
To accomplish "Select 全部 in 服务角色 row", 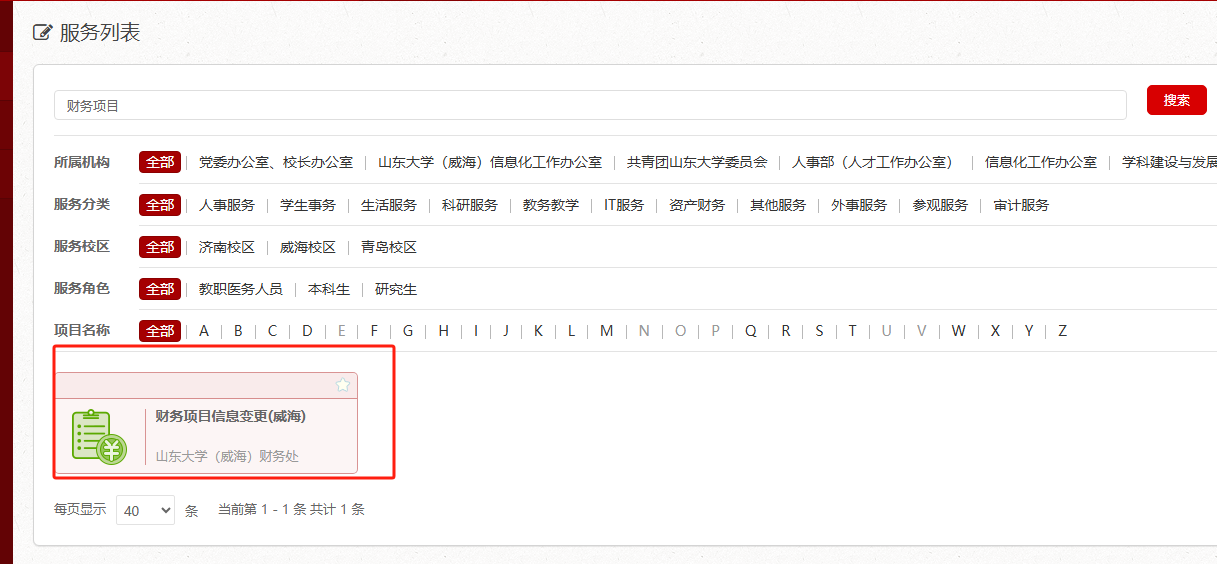I will (160, 289).
